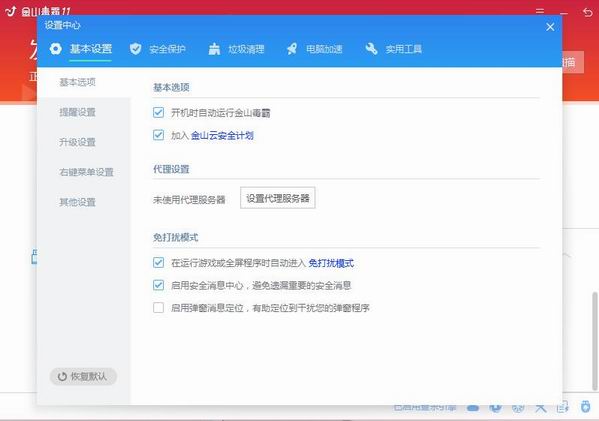599x421 pixels.
Task: Click the 恢复默认 button
Action: pos(83,376)
